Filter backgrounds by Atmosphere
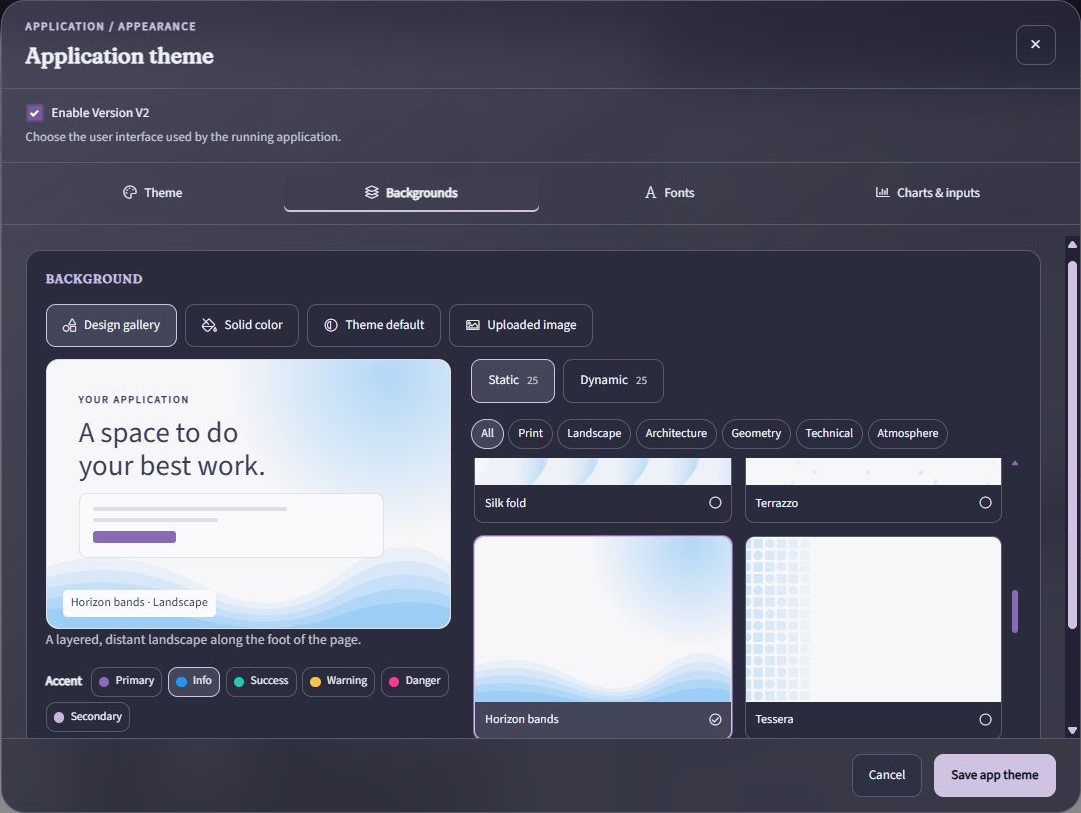1081x813 pixels. pos(907,434)
